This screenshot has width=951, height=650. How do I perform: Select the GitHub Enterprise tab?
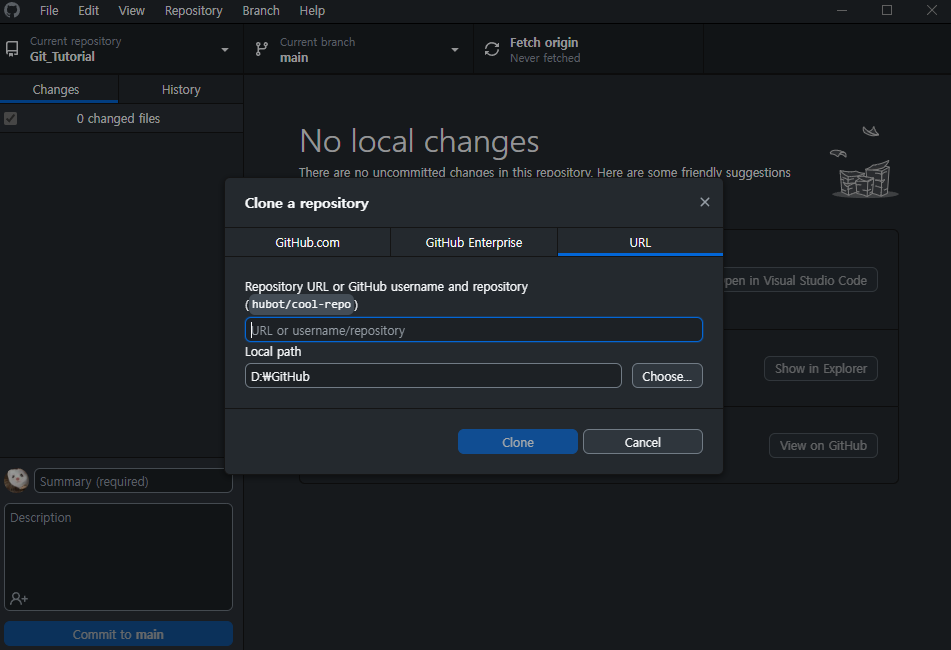click(x=474, y=242)
